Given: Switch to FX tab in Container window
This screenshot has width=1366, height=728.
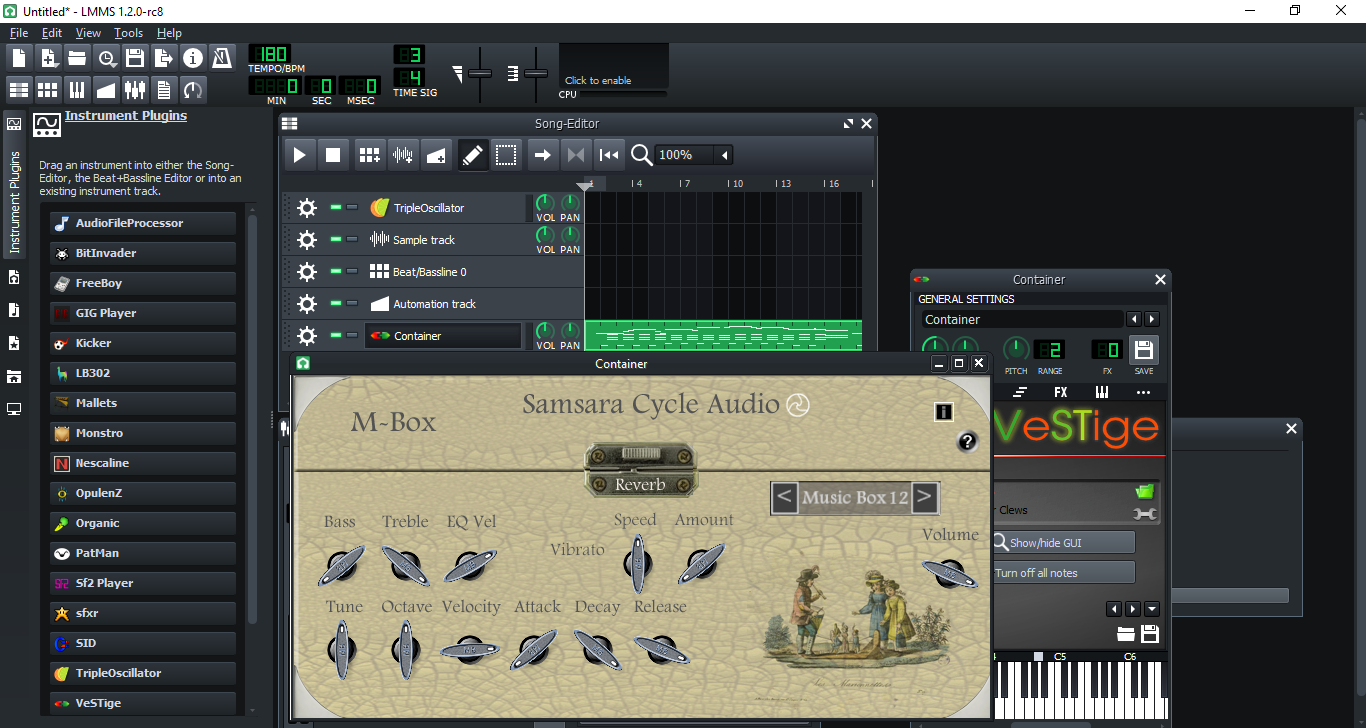Looking at the screenshot, I should (1061, 392).
